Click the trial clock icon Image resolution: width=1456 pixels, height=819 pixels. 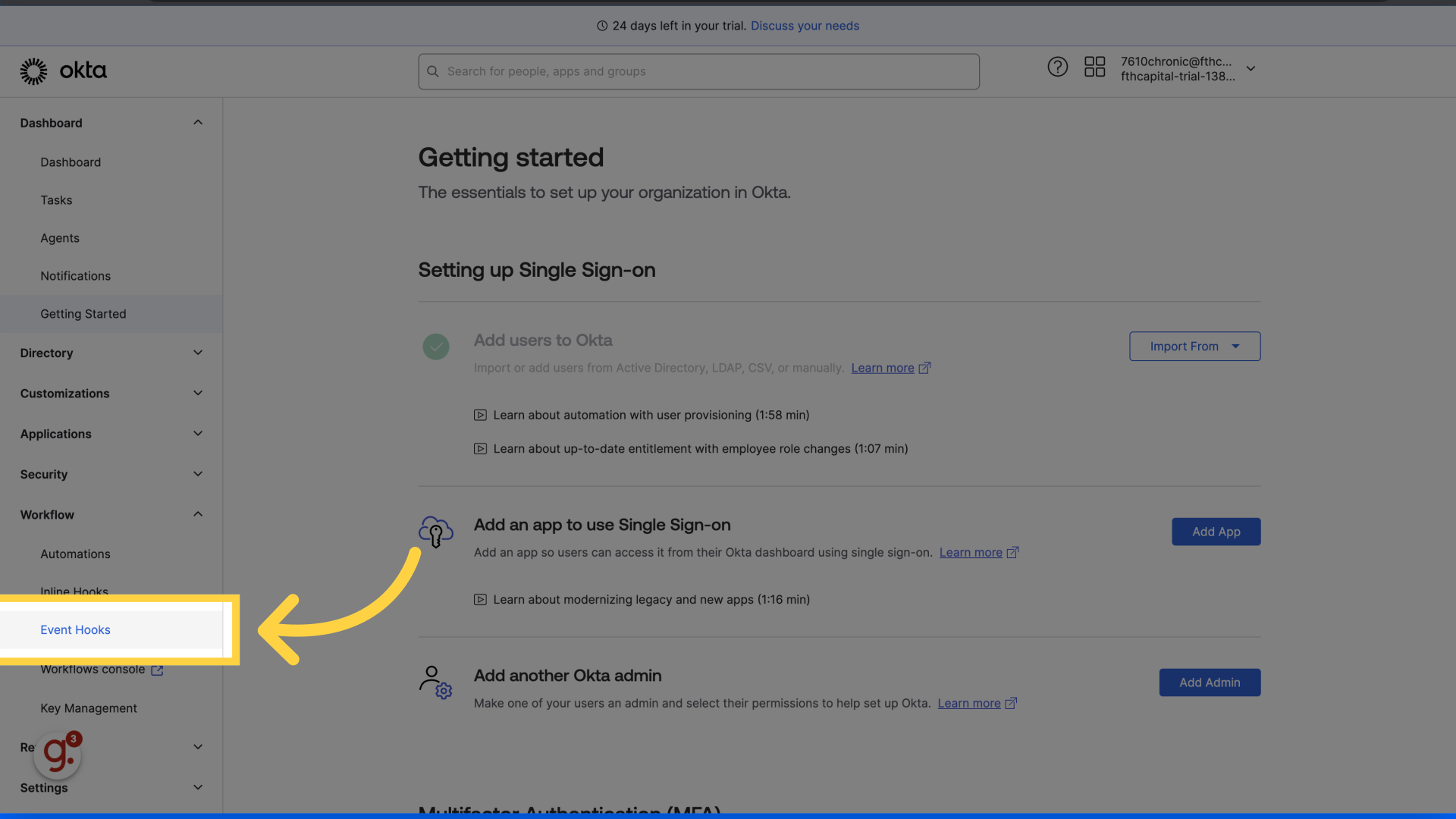coord(602,26)
